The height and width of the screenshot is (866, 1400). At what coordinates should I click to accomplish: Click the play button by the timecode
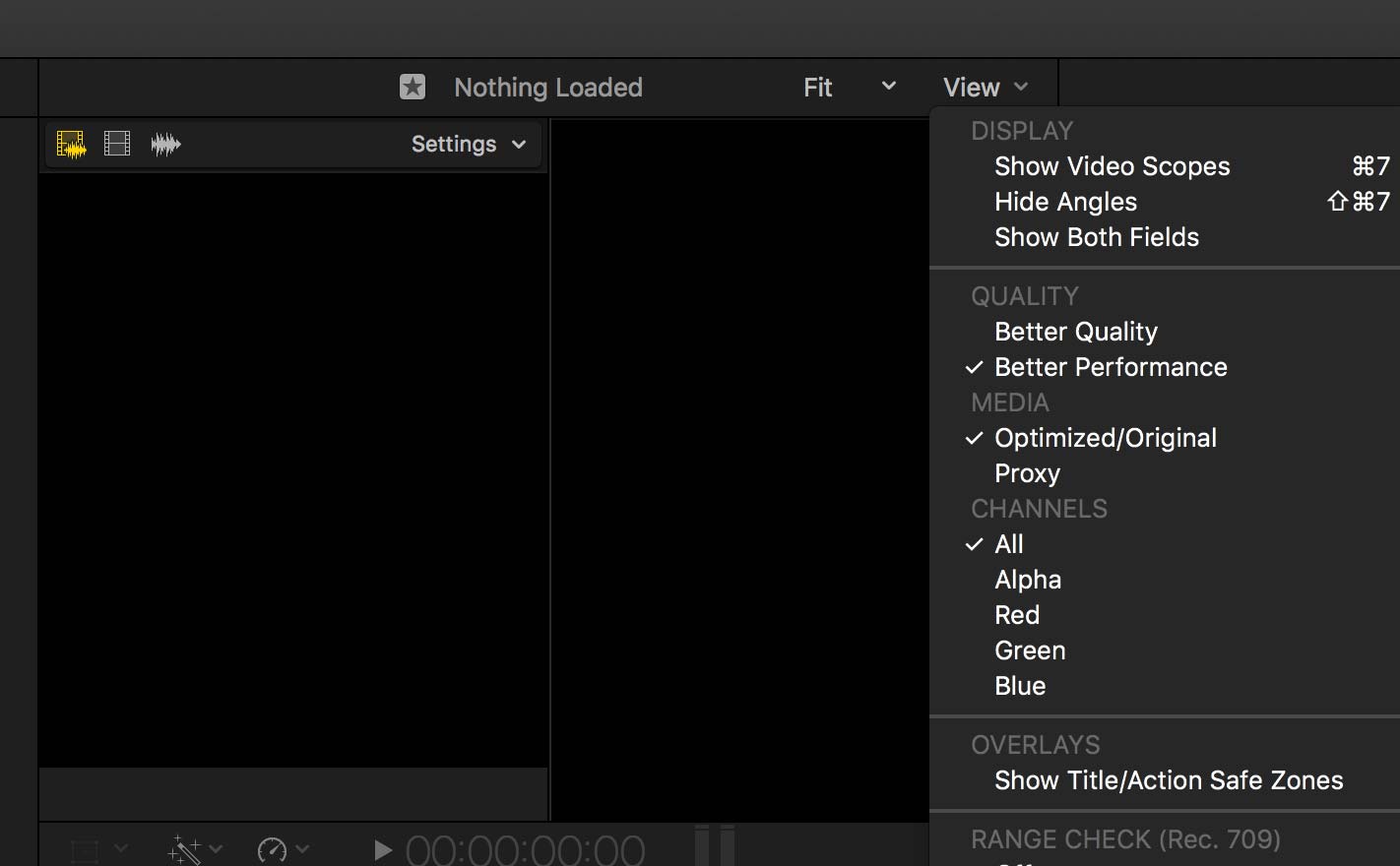click(x=383, y=849)
